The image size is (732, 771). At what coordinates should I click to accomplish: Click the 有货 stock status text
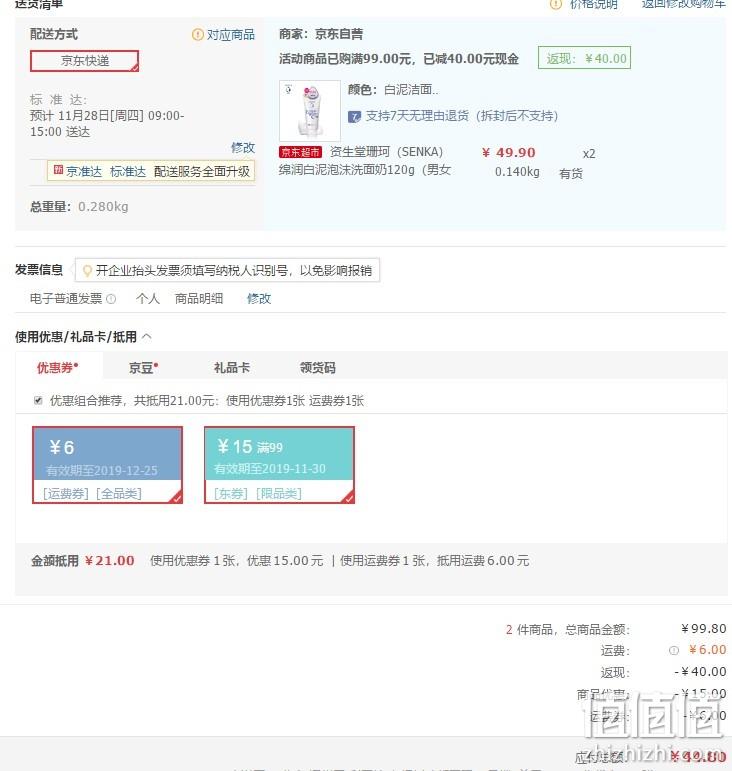point(571,174)
